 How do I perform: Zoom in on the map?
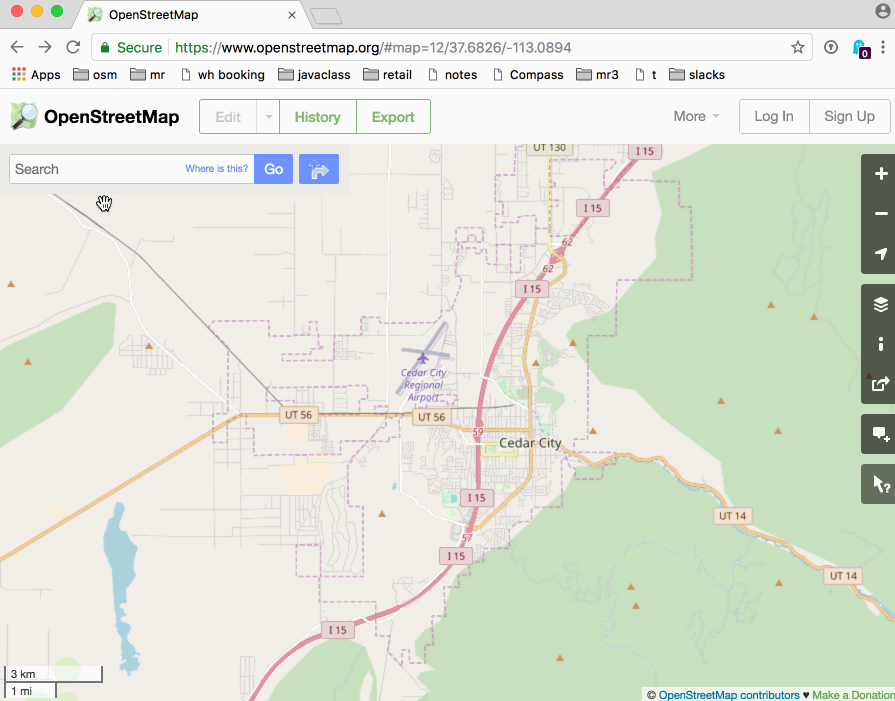tap(880, 174)
